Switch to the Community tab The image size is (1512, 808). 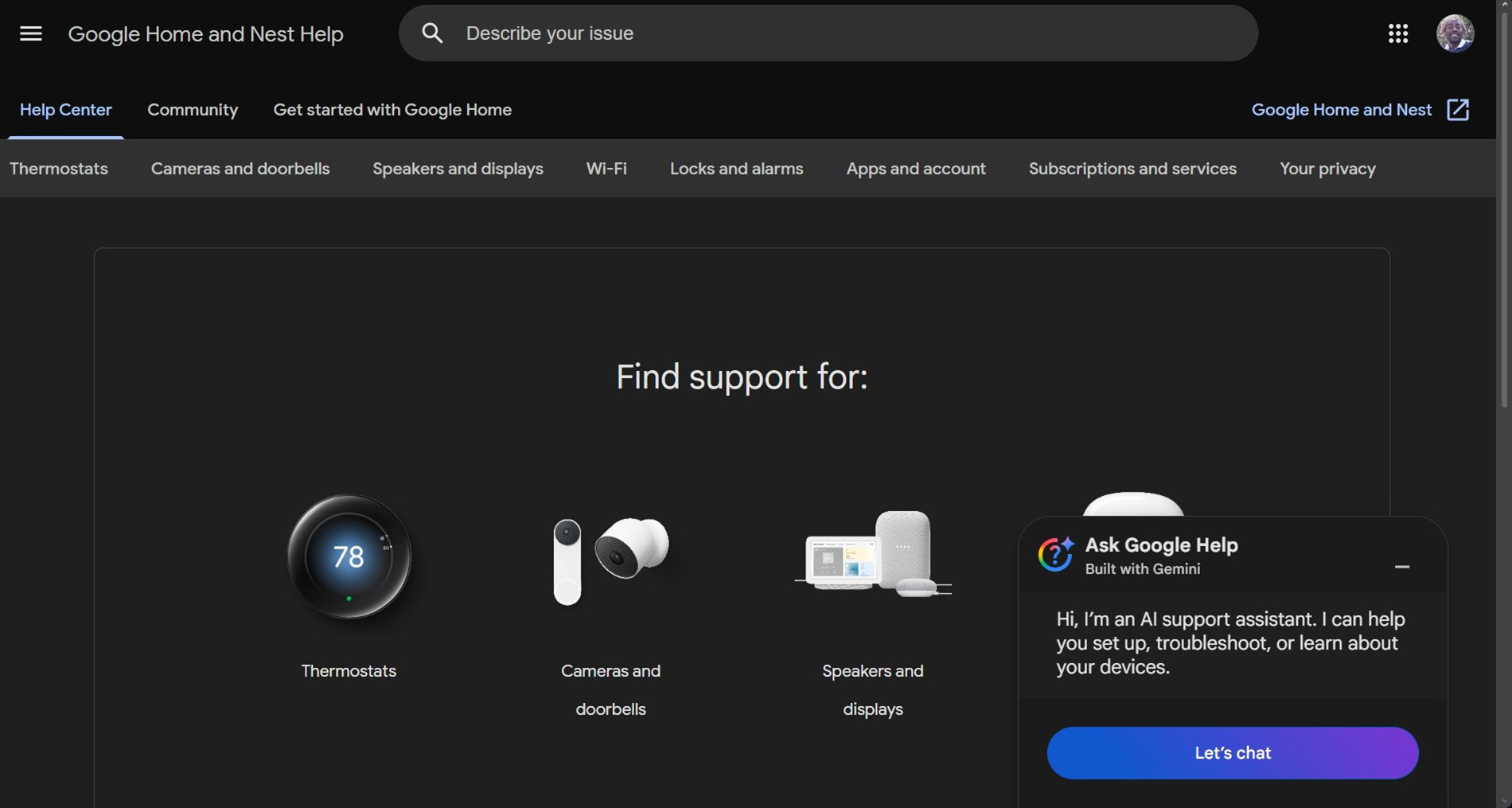click(193, 110)
